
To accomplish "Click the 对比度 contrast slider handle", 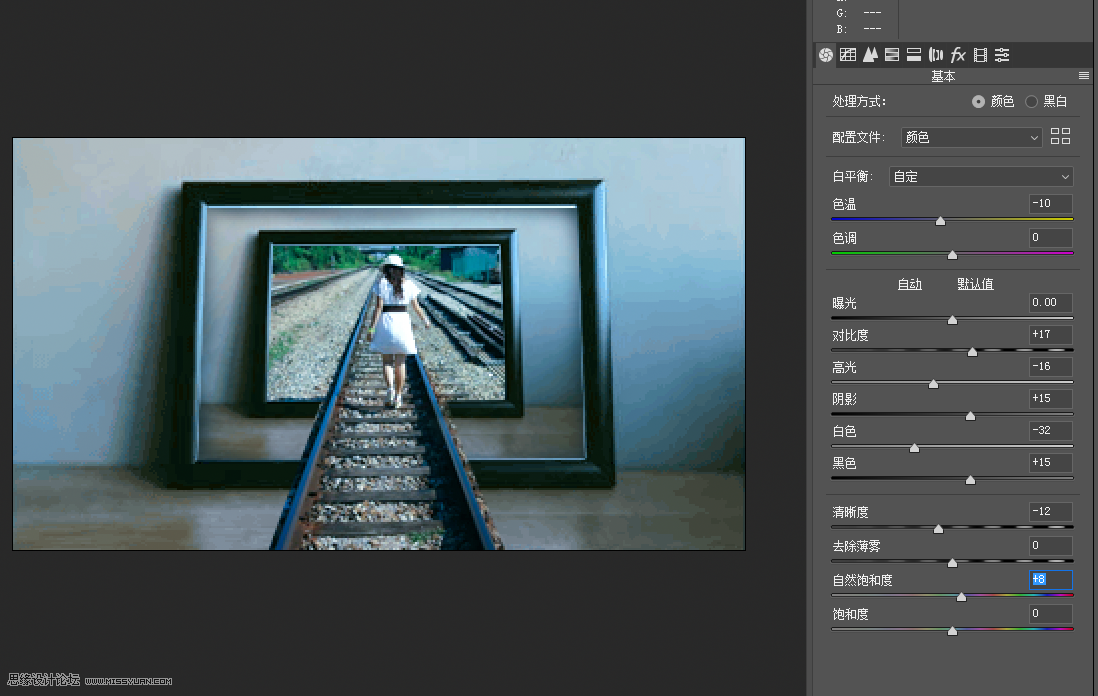I will pyautogui.click(x=972, y=352).
